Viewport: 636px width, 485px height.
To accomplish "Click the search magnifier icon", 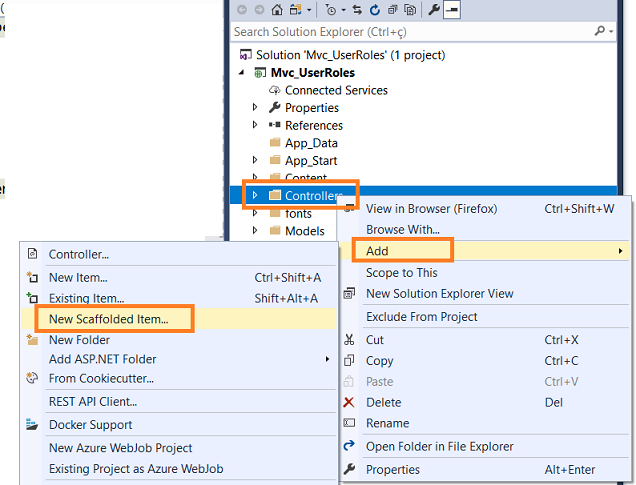I will (600, 31).
